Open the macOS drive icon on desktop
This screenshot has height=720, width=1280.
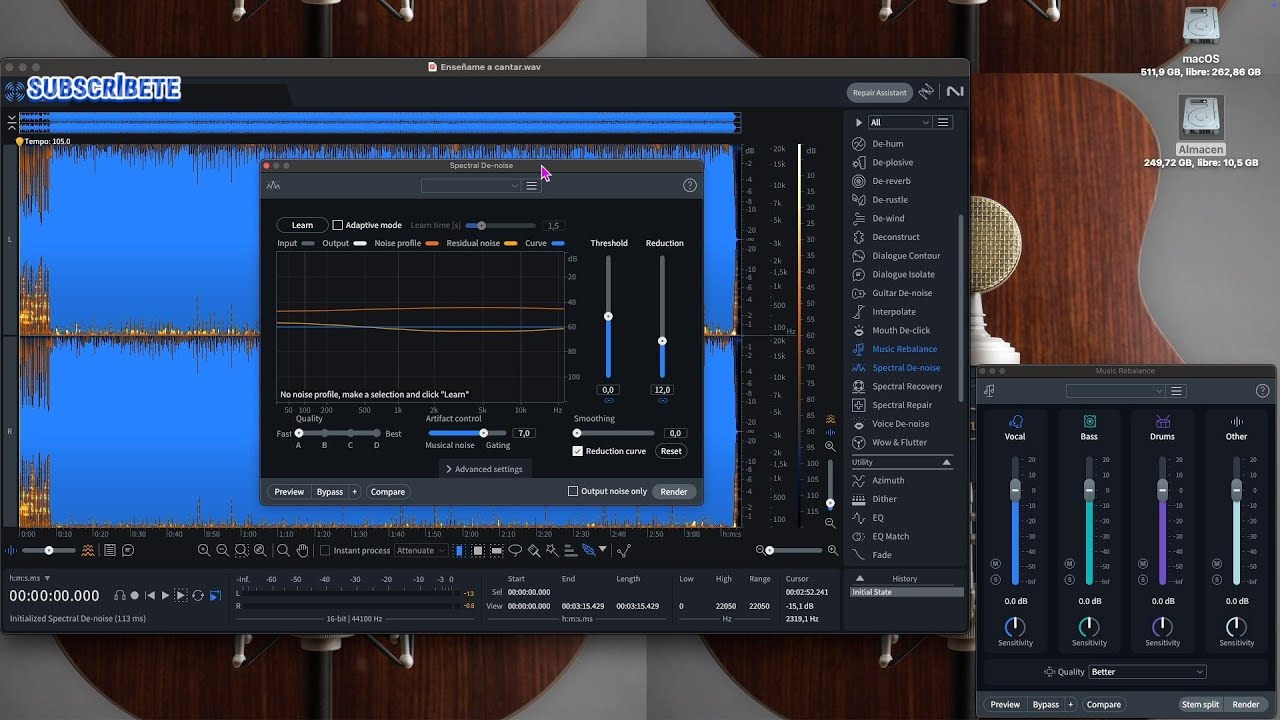1200,26
